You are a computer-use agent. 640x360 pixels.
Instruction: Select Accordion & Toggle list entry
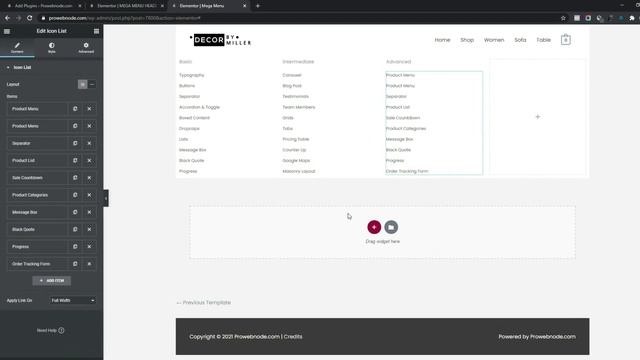click(199, 107)
